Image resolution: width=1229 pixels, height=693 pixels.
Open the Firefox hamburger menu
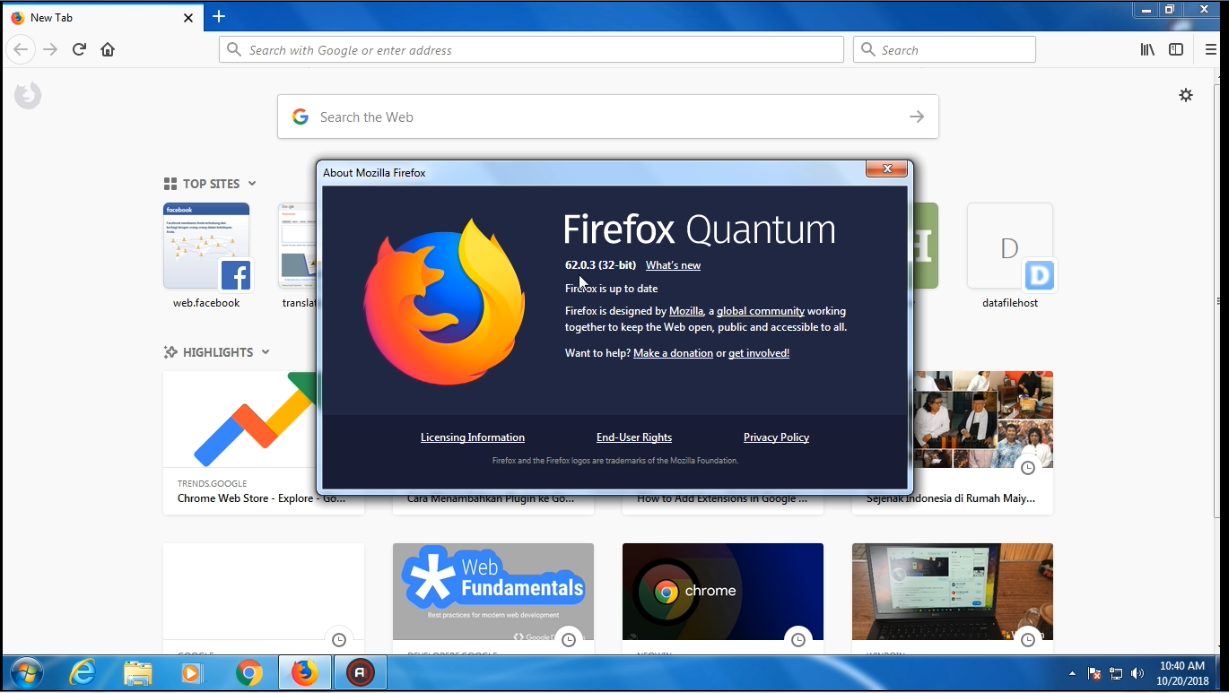pos(1211,49)
